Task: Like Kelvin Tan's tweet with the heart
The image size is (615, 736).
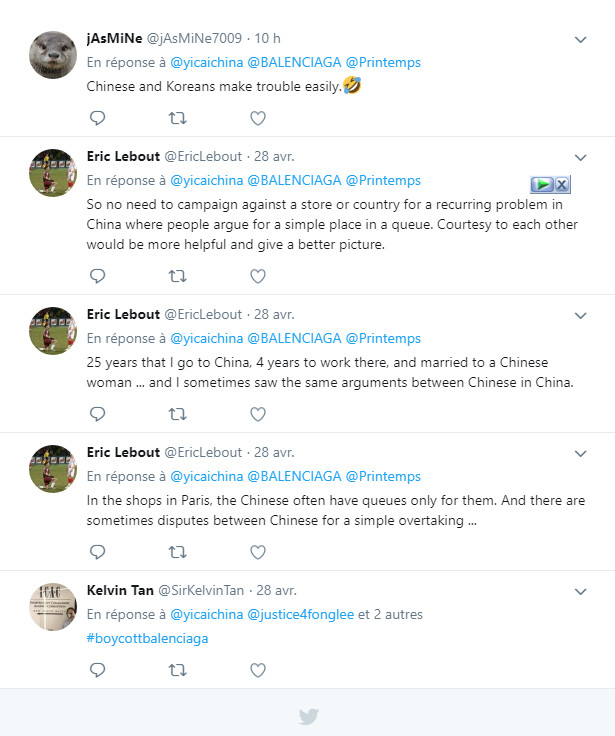Action: point(257,670)
